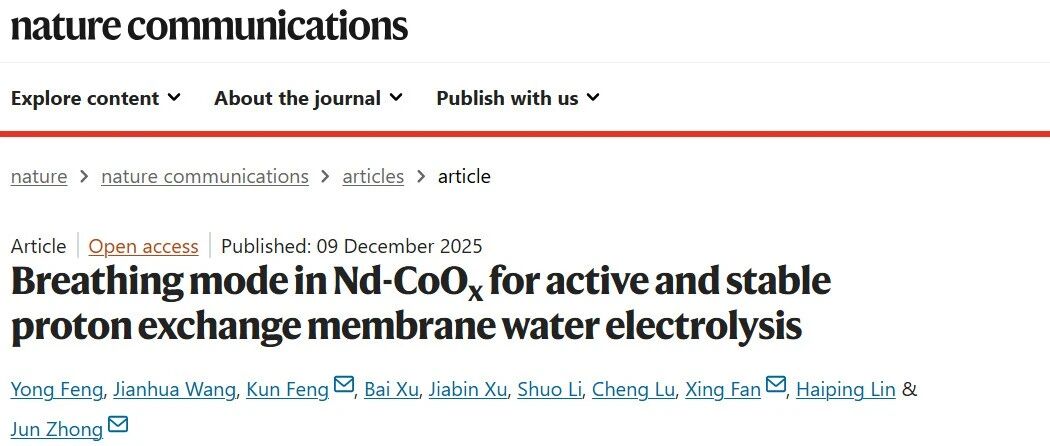Open the nature communications breadcrumb

(x=205, y=177)
